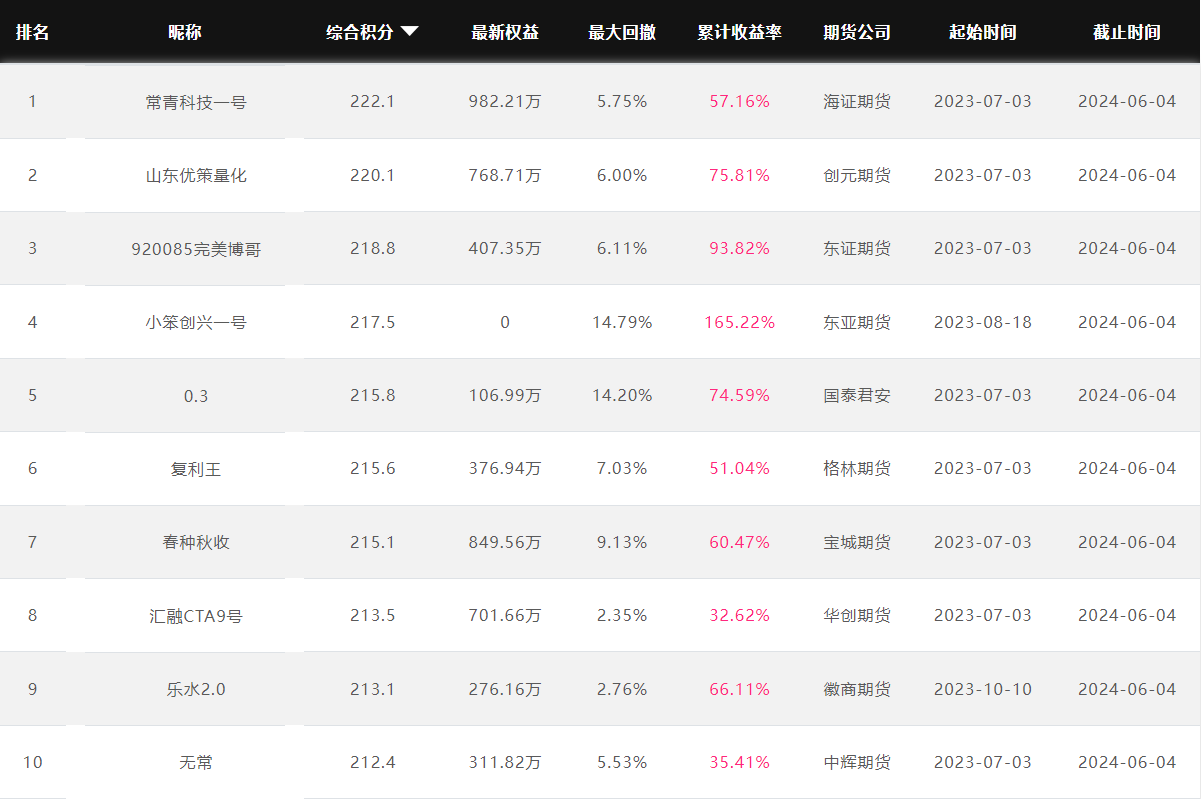
Task: Click return rate 51.04%
Action: click(x=740, y=468)
